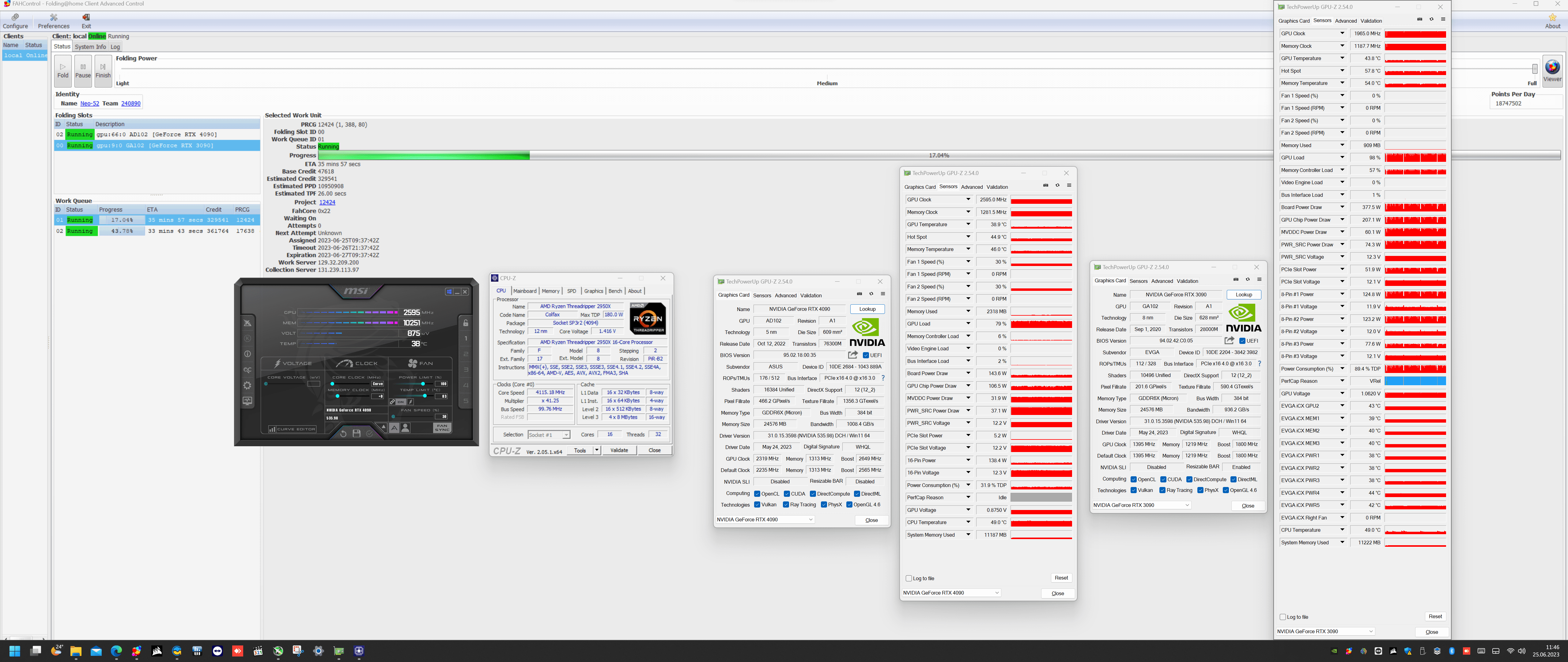Screen dimensions: 1568x662
Task: Toggle CUDA checkbox in RTX 4090 GPU-Z
Action: point(786,494)
